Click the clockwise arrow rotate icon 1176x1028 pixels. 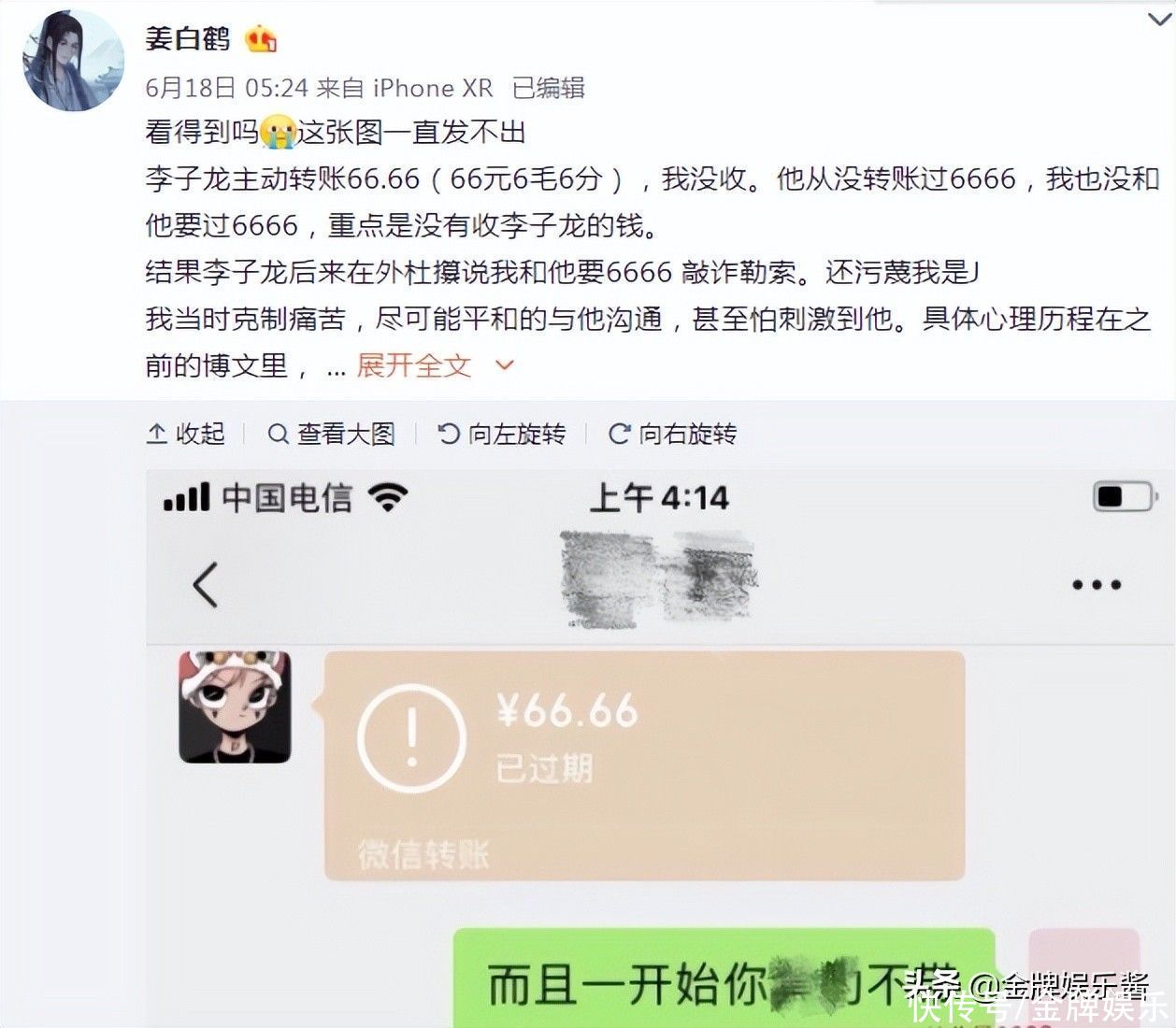(619, 434)
